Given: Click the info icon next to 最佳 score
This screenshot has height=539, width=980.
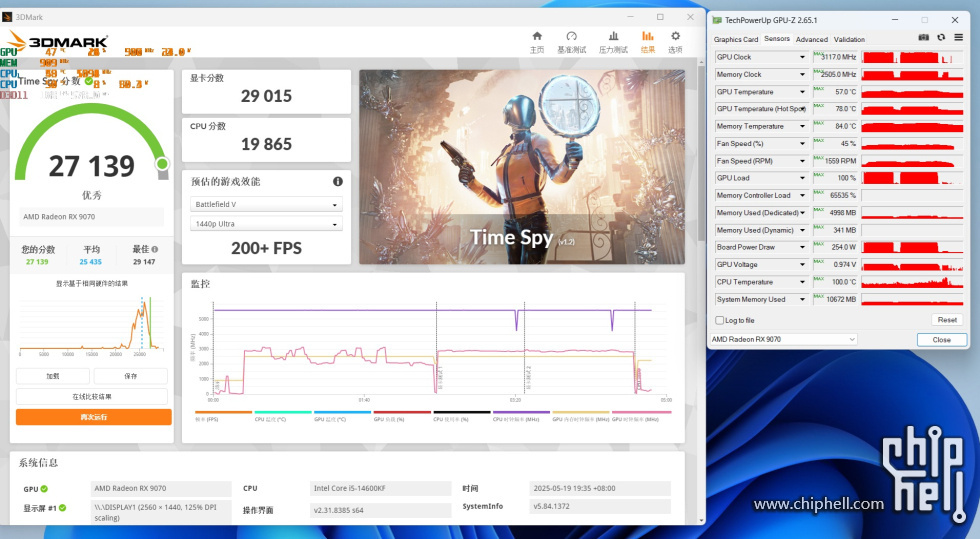Looking at the screenshot, I should tap(154, 249).
